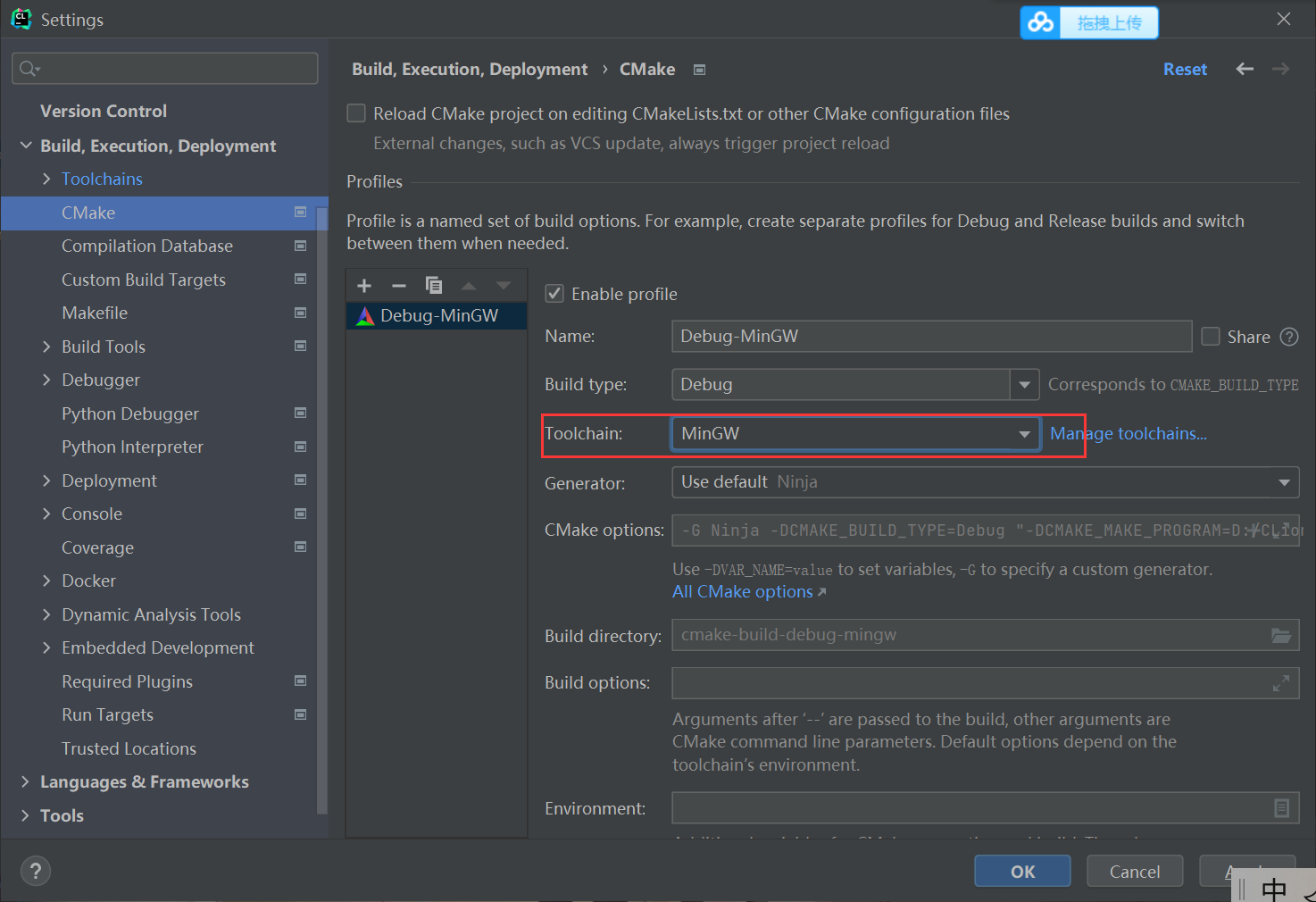Click project icon beside Required Plugins

coord(301,681)
